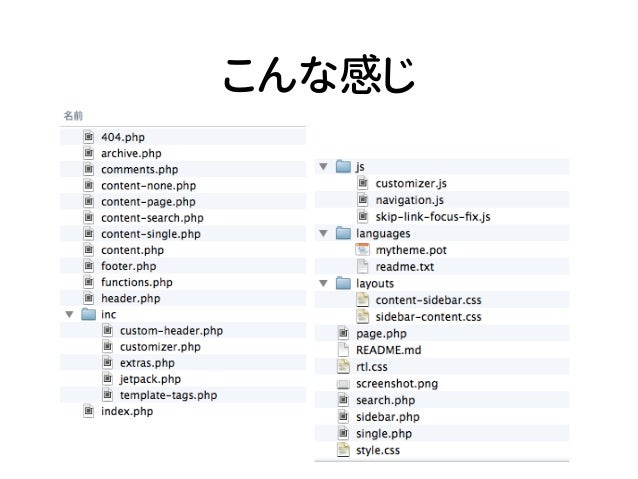This screenshot has width=638, height=479.
Task: Select the screenshot.png image icon
Action: pyautogui.click(x=343, y=384)
